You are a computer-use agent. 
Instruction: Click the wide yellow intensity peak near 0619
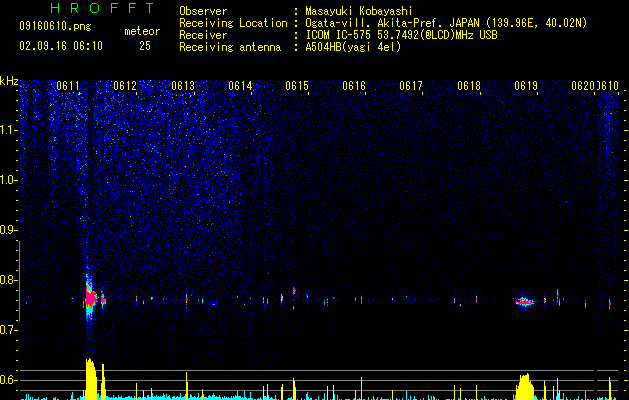tap(525, 387)
